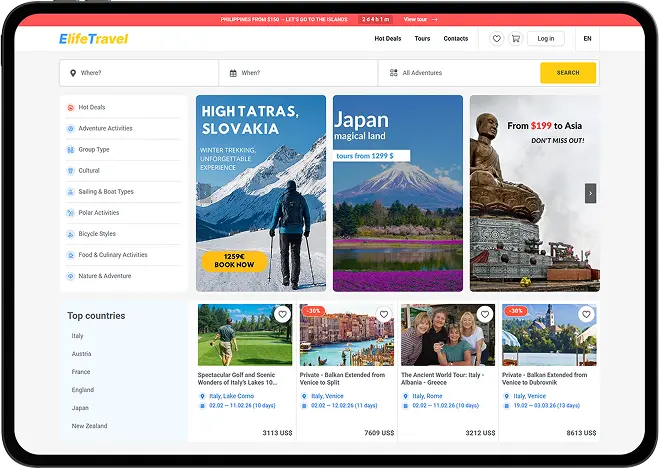Click the ElifeTravel logo
Image resolution: width=659 pixels, height=468 pixels.
point(93,39)
